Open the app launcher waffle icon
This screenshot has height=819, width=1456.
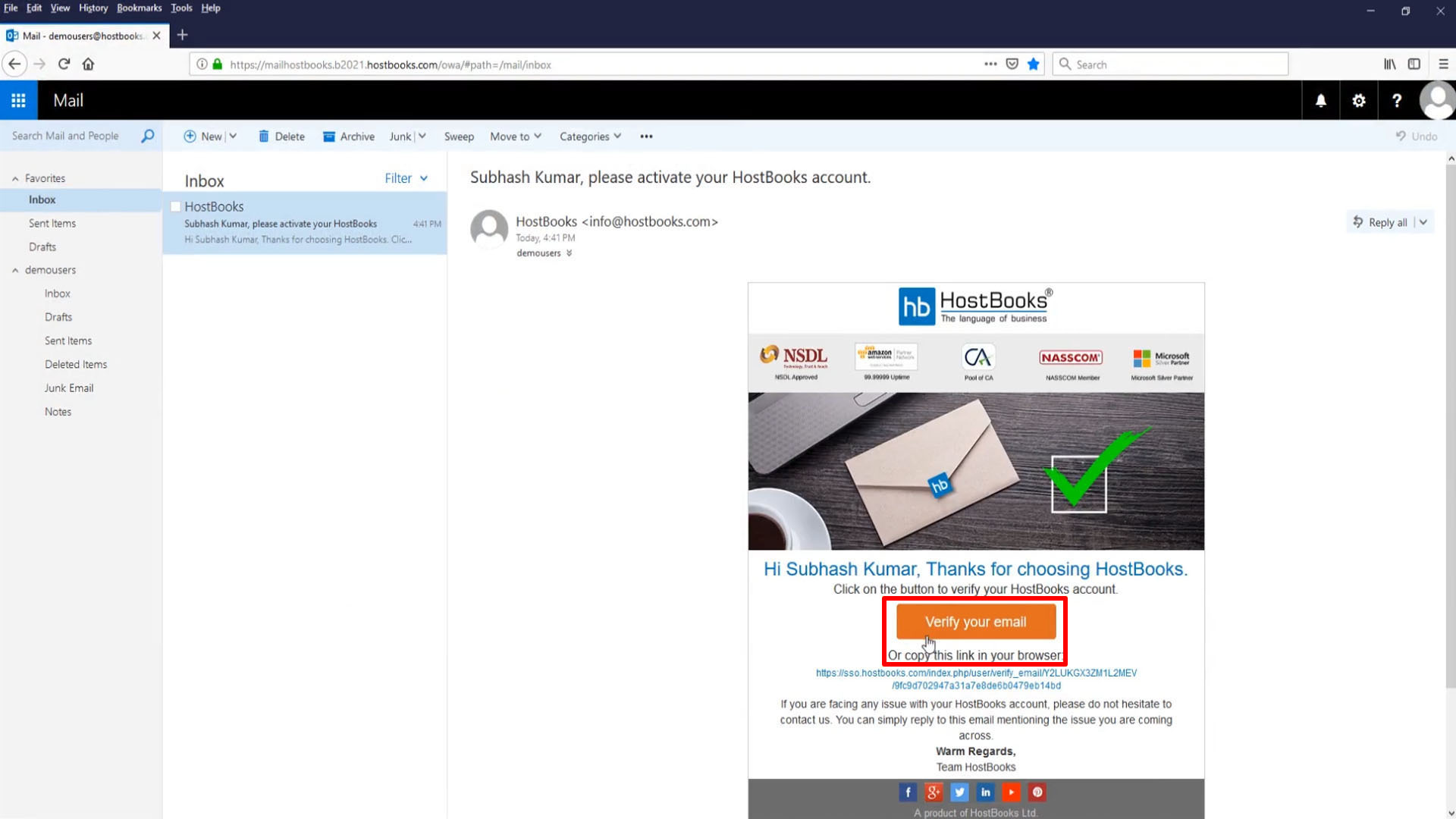click(18, 100)
